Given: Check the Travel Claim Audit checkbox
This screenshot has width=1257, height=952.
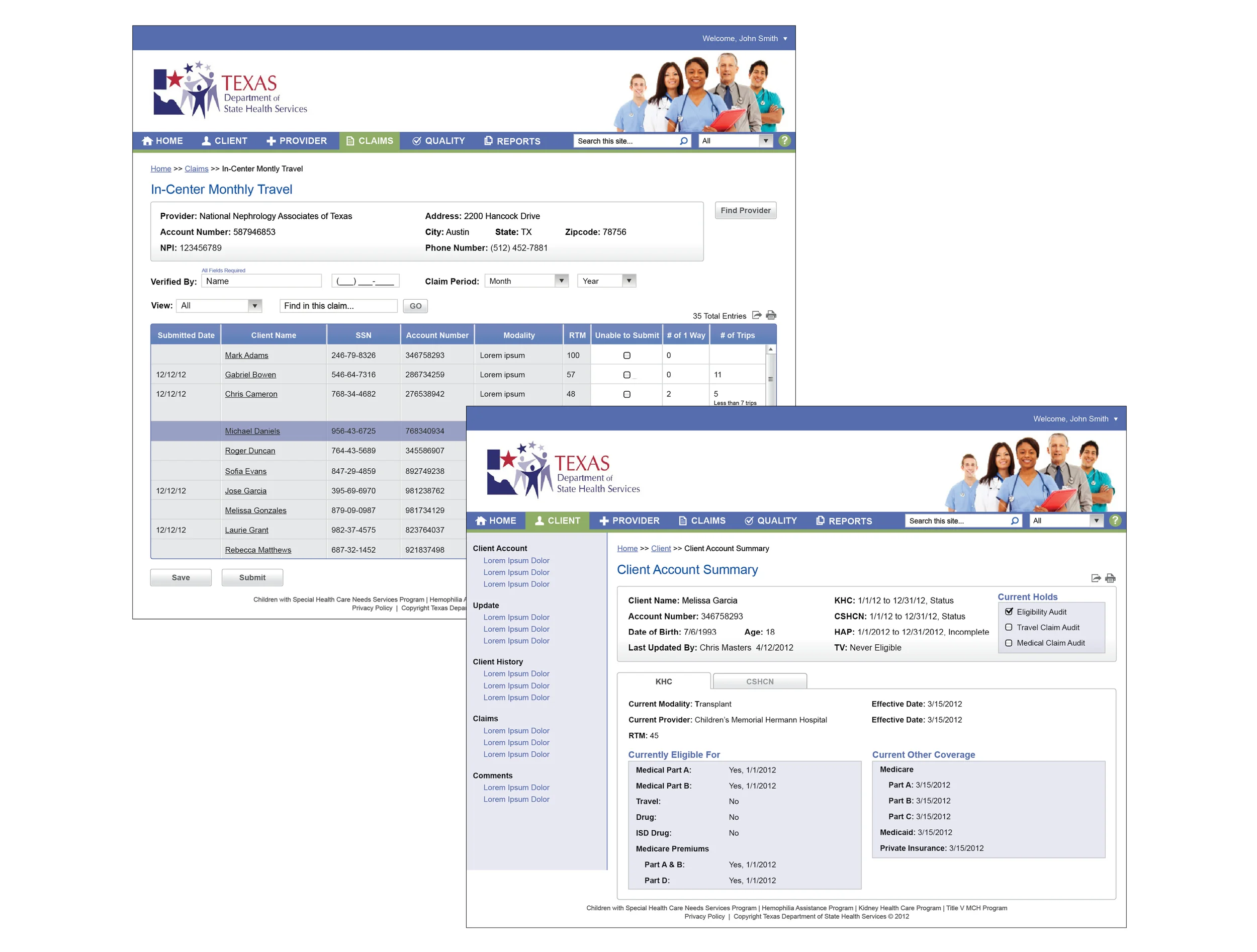Looking at the screenshot, I should click(1009, 628).
